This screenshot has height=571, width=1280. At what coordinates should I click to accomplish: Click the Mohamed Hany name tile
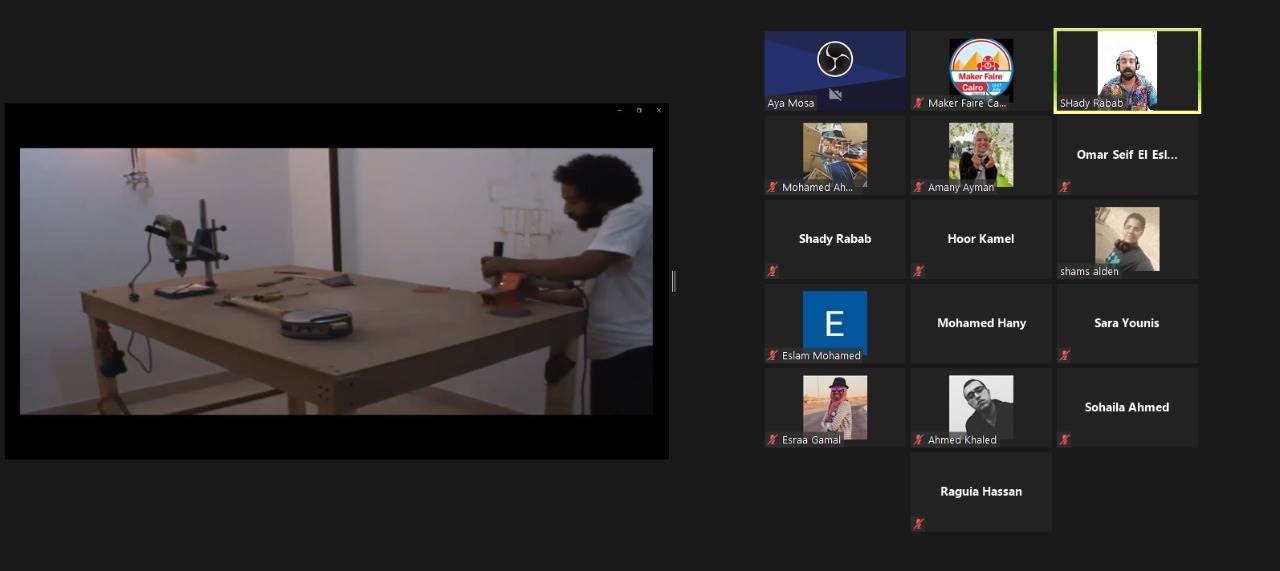point(980,323)
